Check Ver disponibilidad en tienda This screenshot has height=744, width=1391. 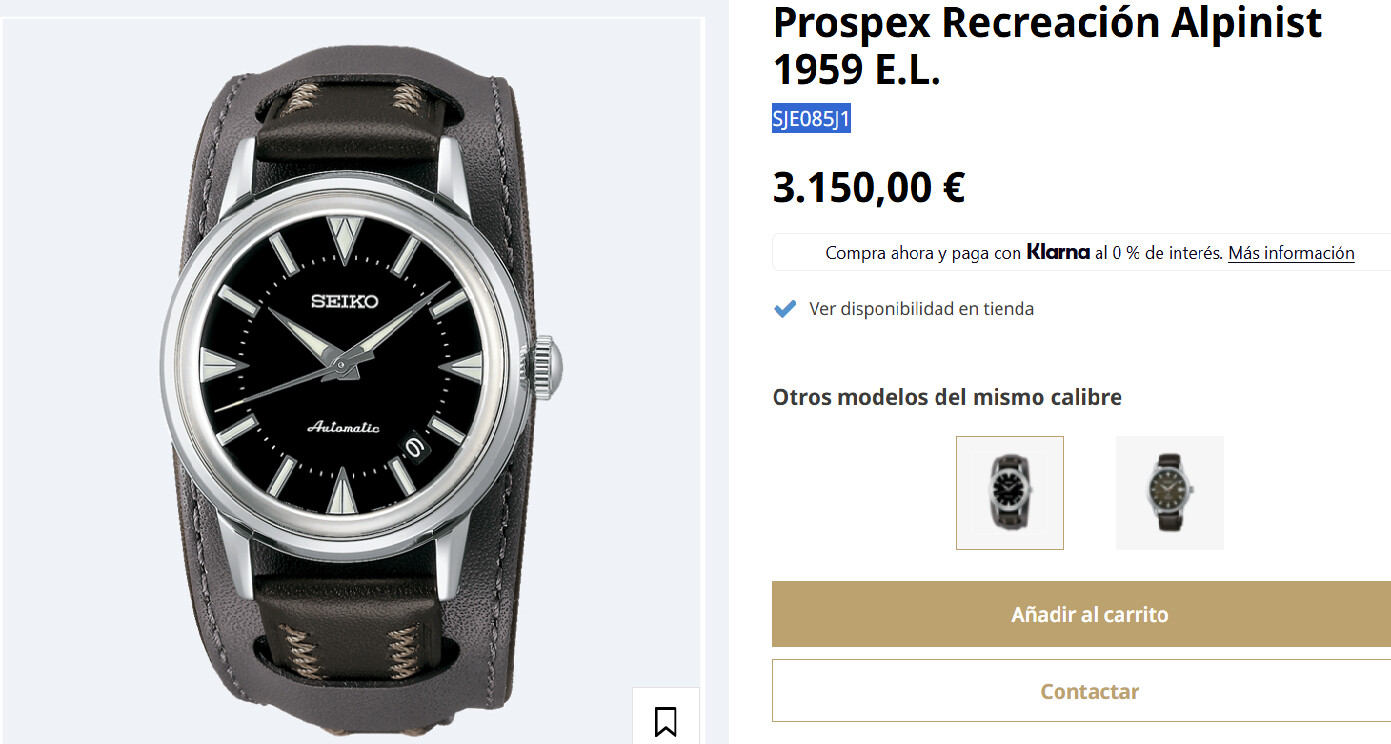(921, 309)
